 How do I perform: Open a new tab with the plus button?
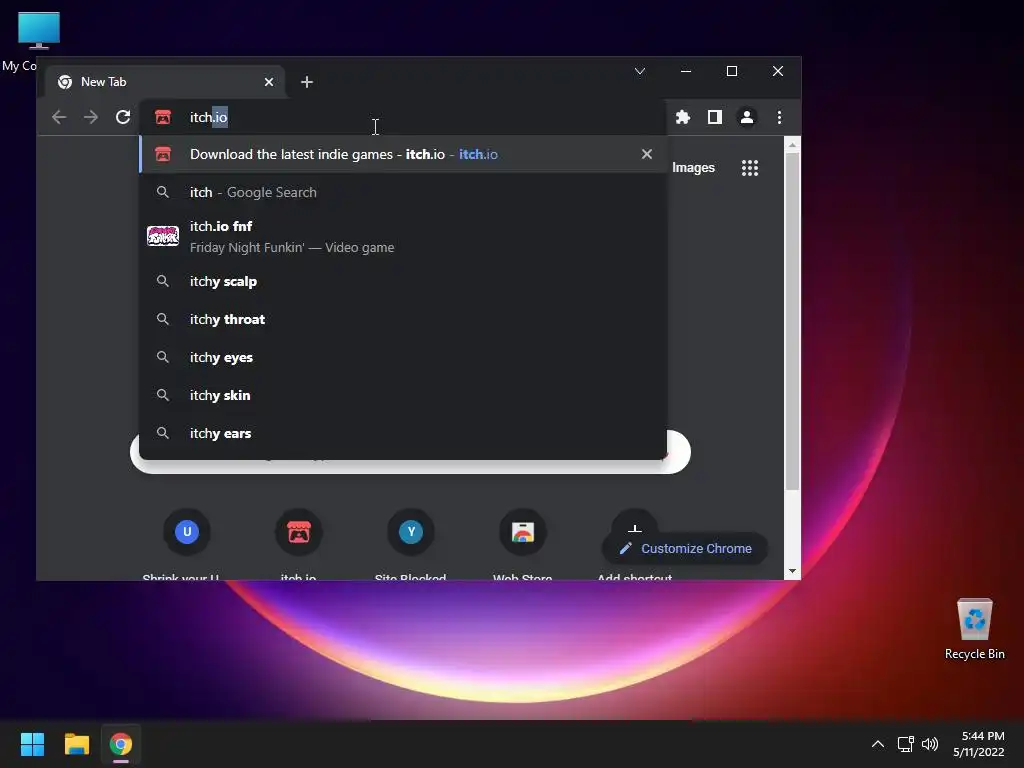(307, 82)
